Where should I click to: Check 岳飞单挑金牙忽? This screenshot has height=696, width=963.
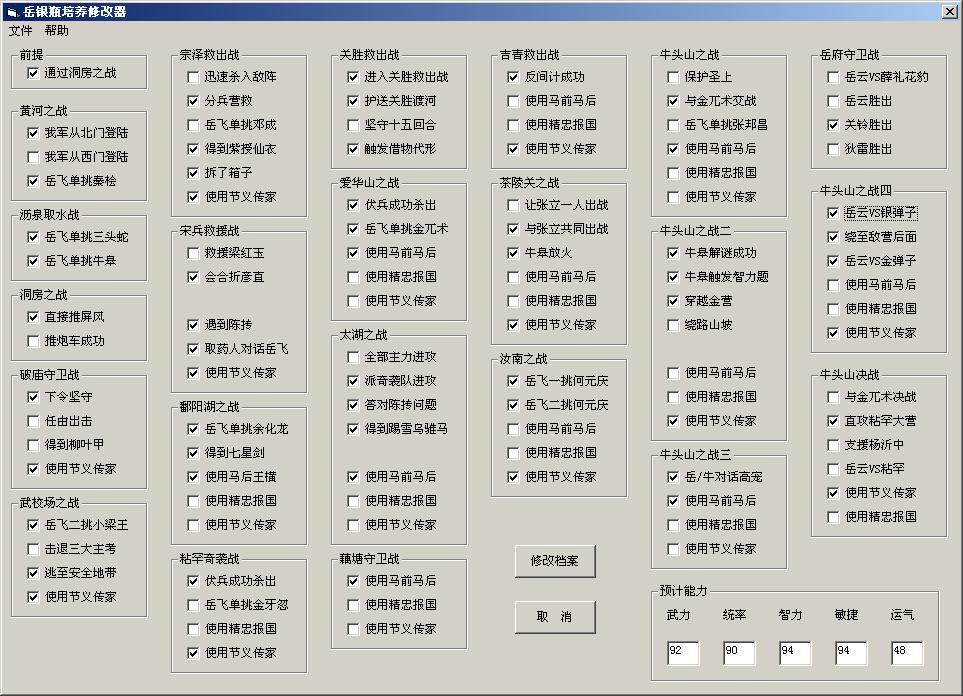tap(193, 605)
